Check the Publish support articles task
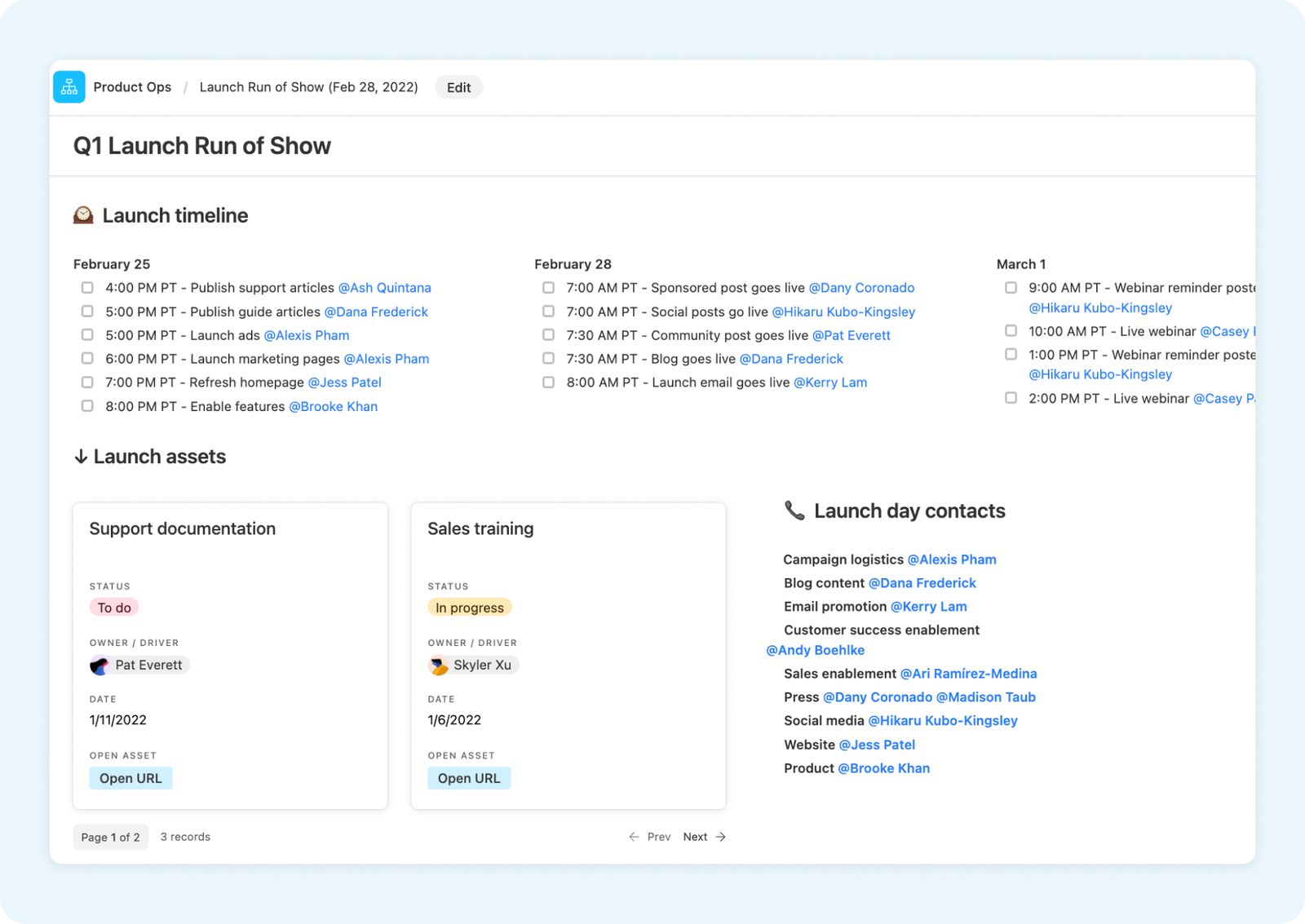The height and width of the screenshot is (924, 1305). click(x=87, y=288)
